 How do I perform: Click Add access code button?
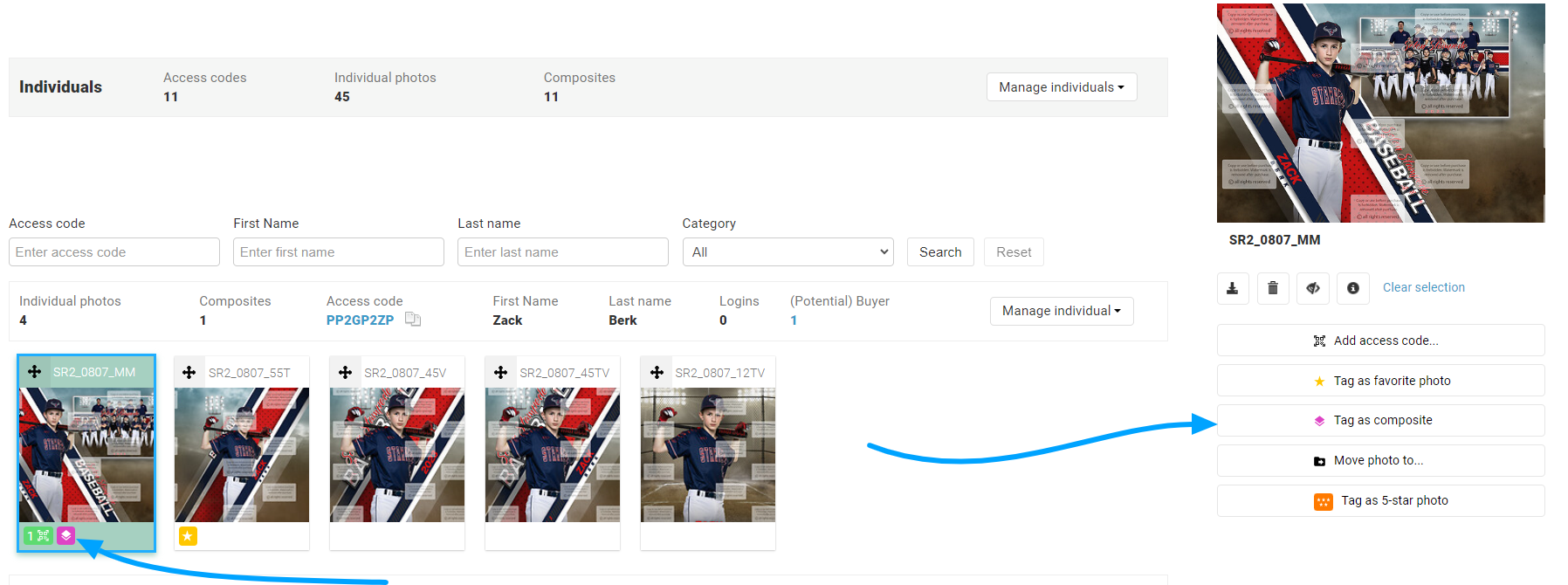click(1380, 341)
